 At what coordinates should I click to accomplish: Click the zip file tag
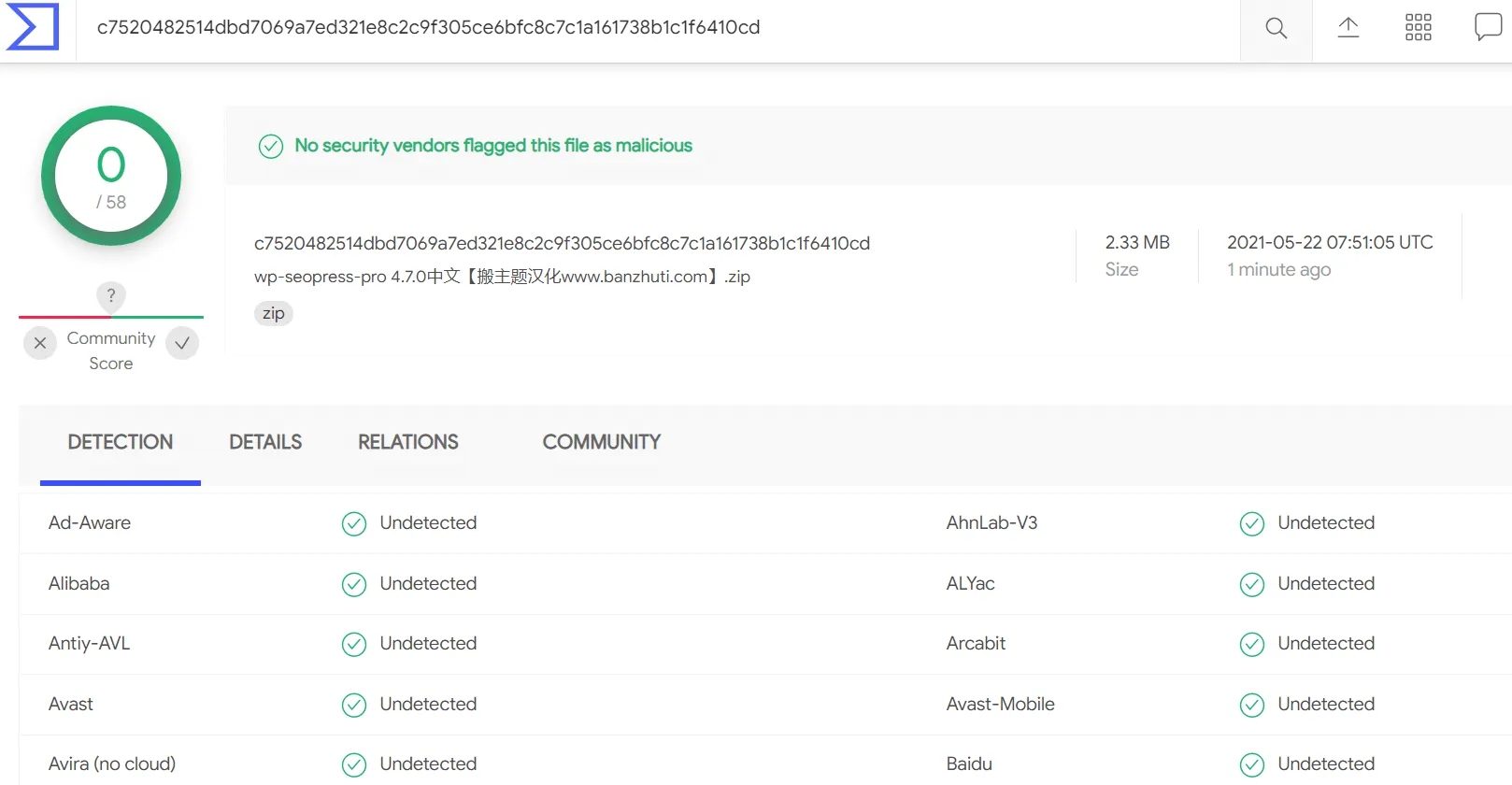click(274, 313)
